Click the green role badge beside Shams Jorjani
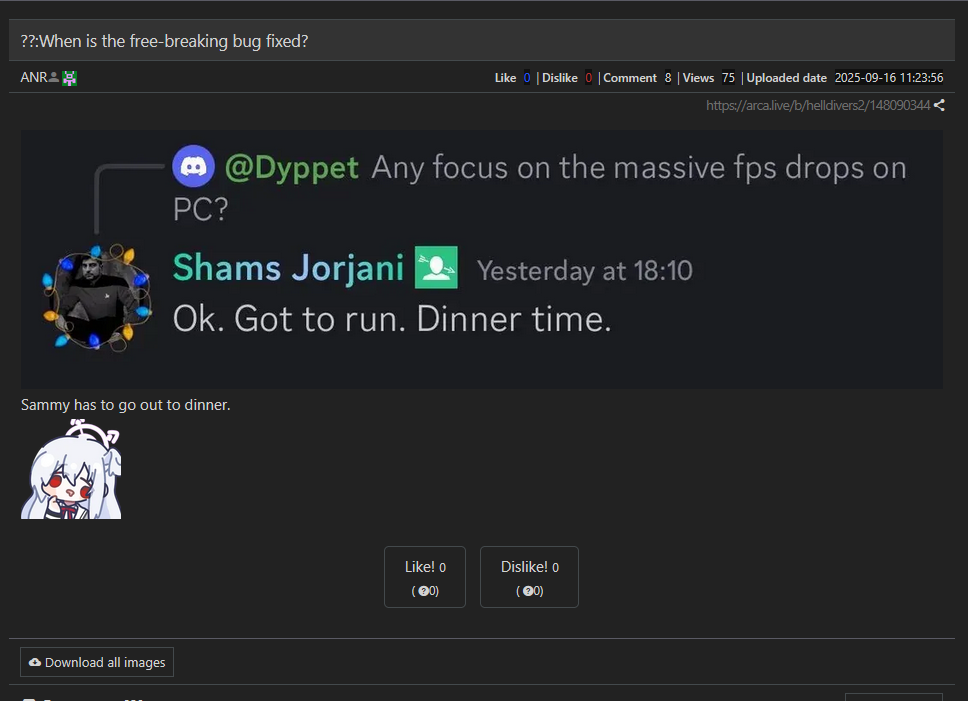This screenshot has width=968, height=701. [x=436, y=267]
